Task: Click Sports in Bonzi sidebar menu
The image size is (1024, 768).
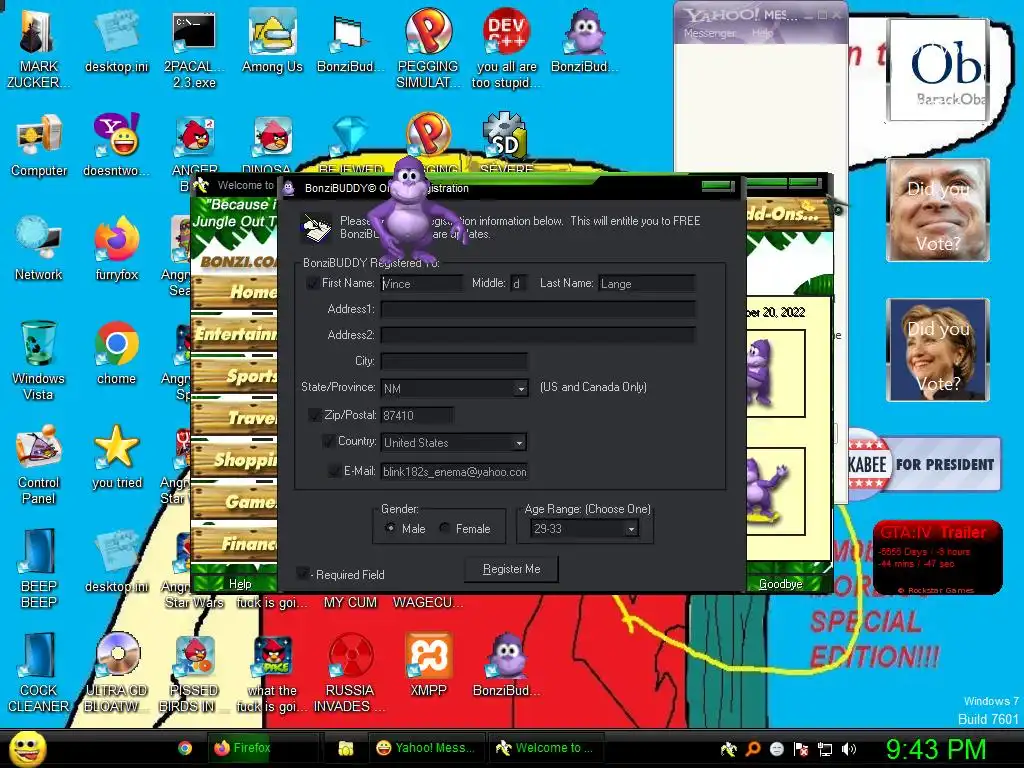Action: [234, 376]
